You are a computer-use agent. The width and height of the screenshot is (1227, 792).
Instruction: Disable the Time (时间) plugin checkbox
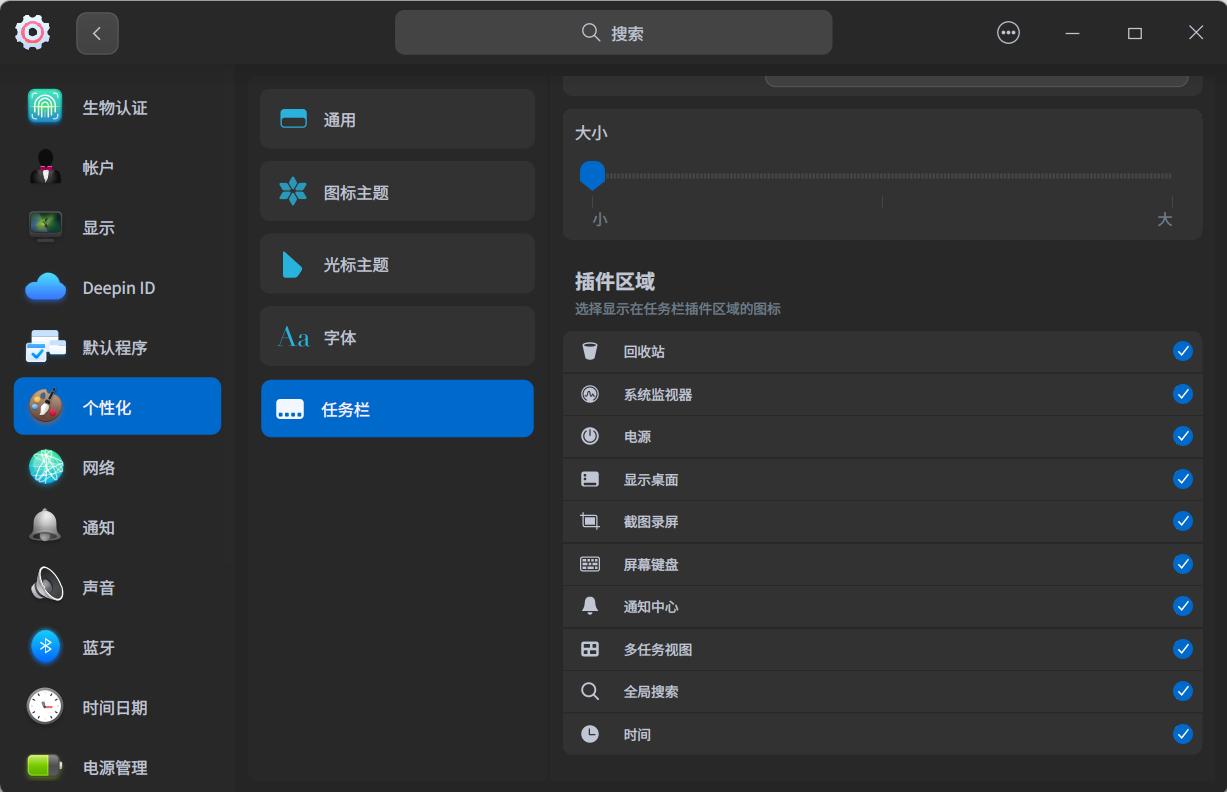click(1183, 734)
